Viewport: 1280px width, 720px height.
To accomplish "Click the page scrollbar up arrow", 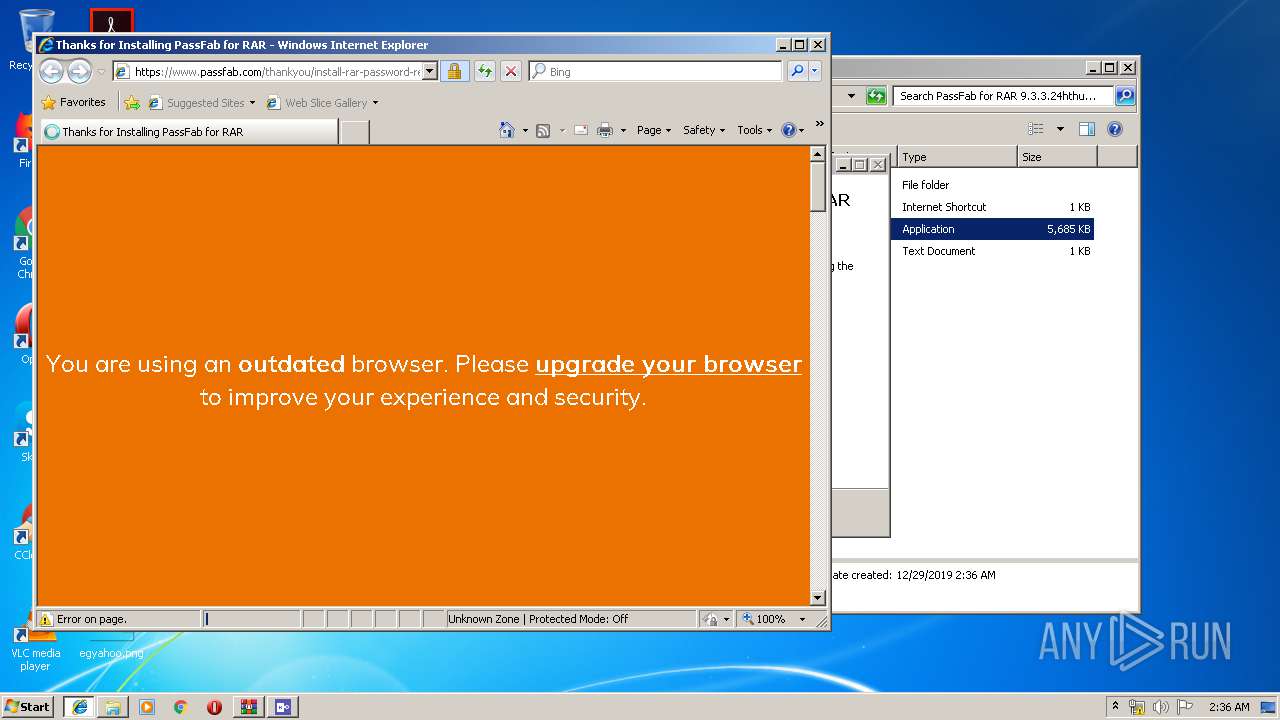I will (817, 154).
